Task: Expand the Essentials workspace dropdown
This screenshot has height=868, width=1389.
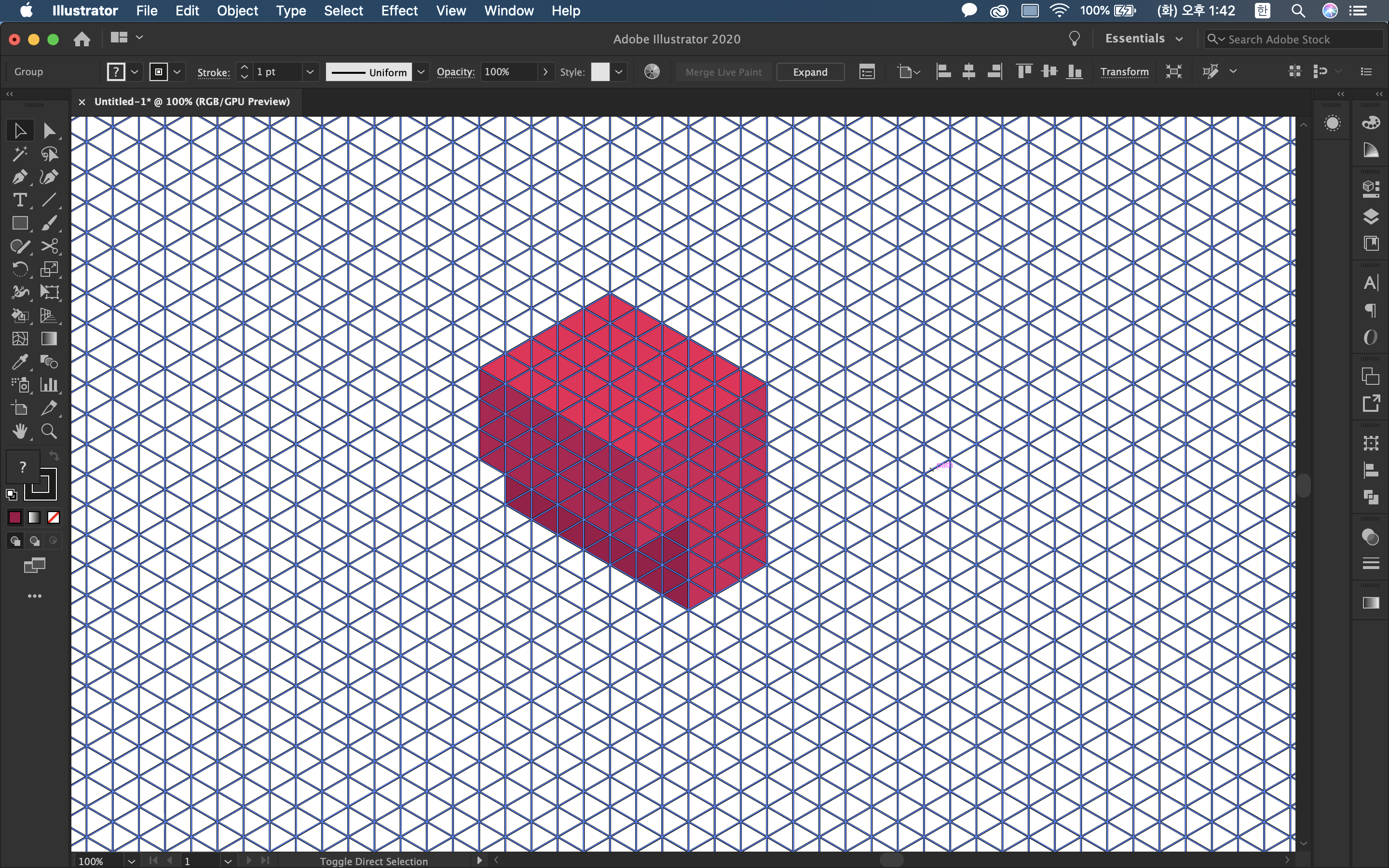Action: tap(1179, 39)
